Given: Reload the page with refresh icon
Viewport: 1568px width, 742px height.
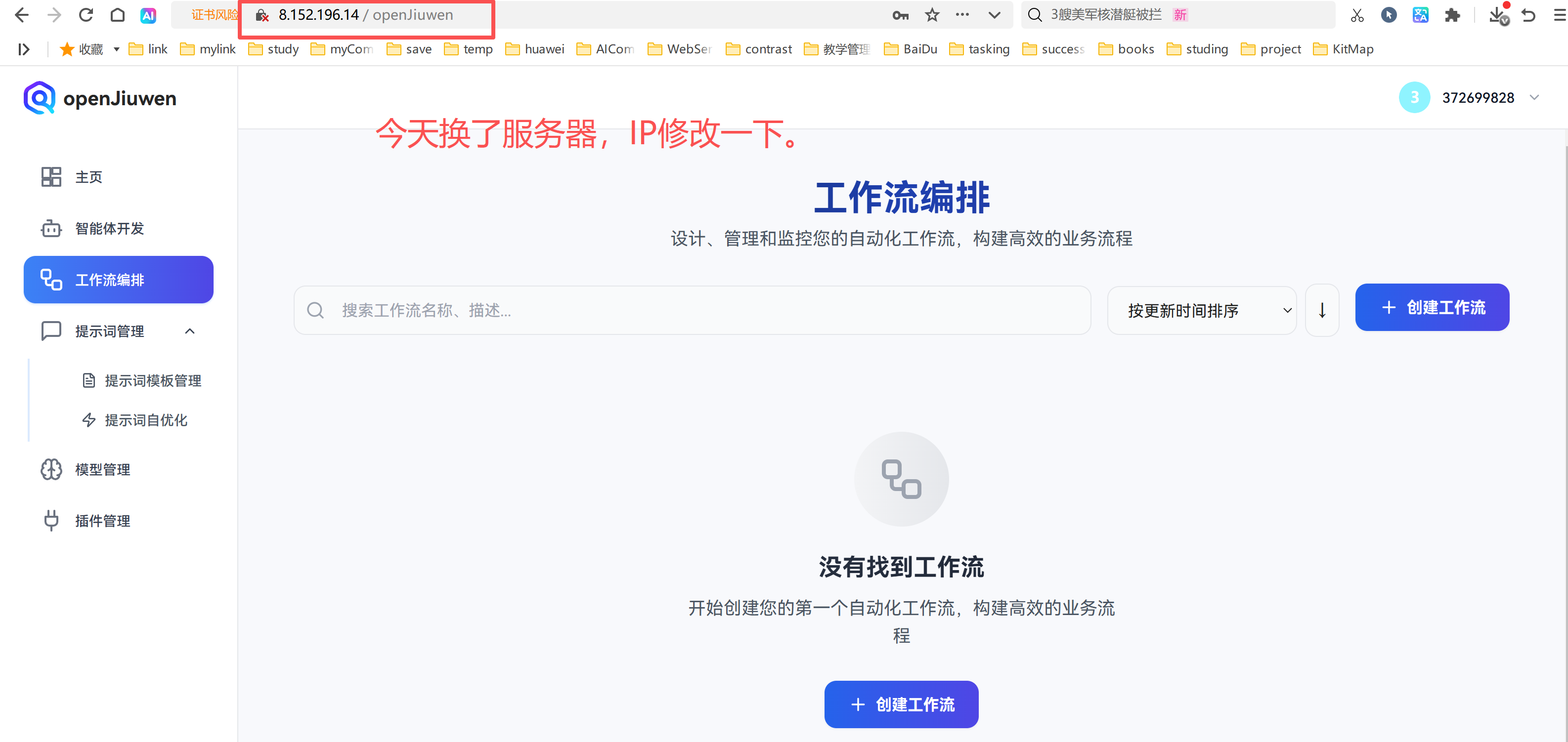Looking at the screenshot, I should point(86,15).
